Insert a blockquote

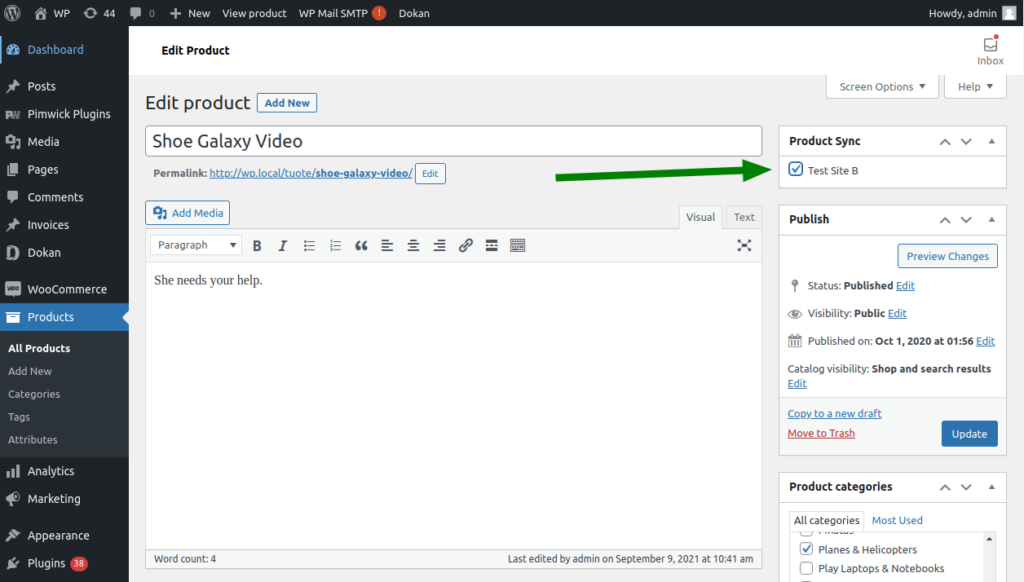(x=361, y=245)
